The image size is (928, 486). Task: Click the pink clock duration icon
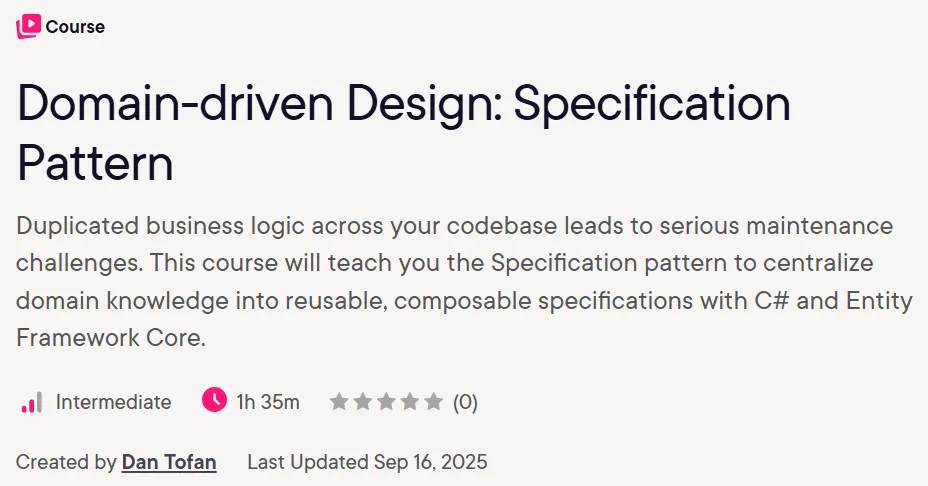(x=214, y=400)
